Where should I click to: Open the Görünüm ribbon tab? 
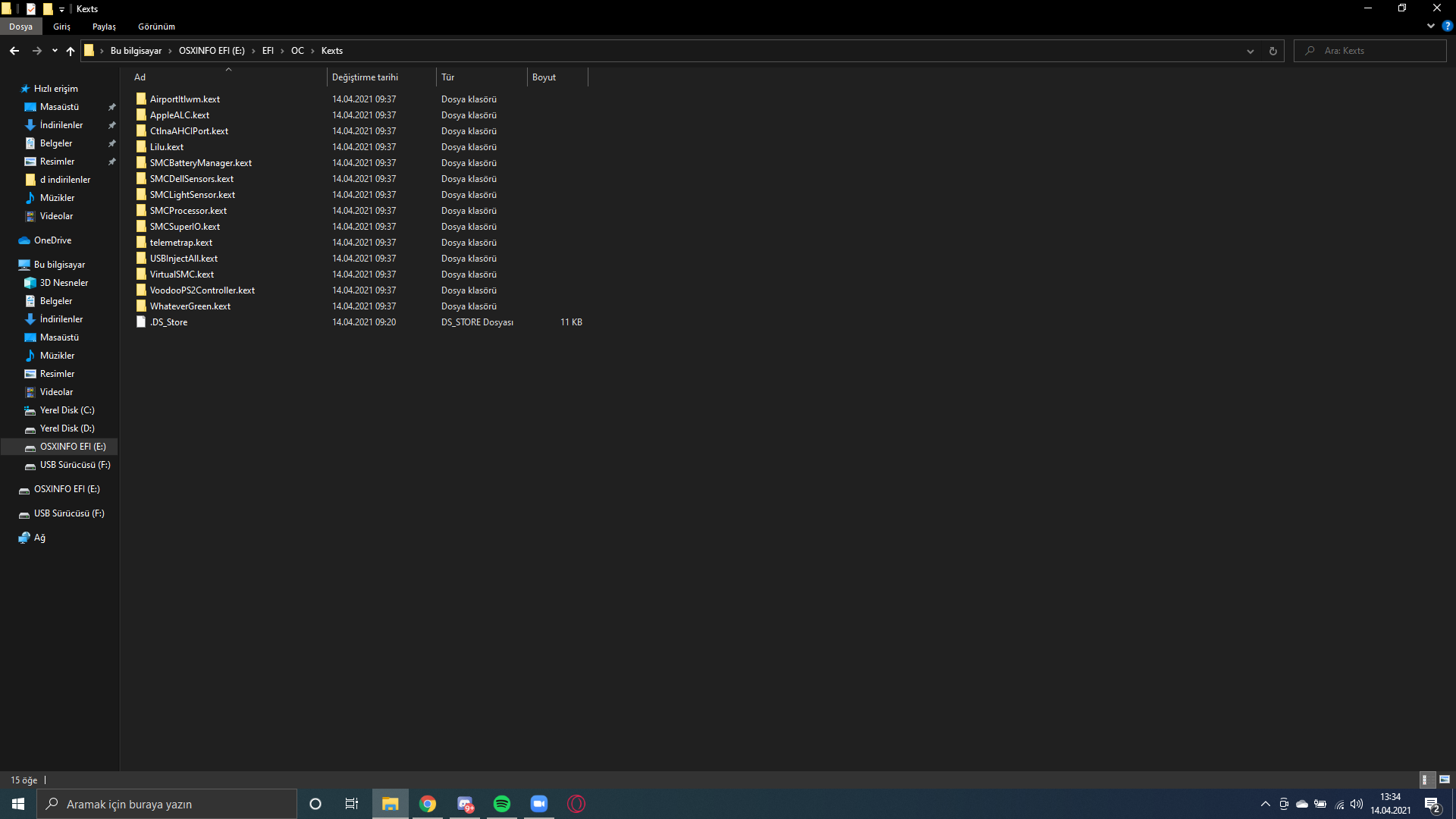click(x=156, y=27)
